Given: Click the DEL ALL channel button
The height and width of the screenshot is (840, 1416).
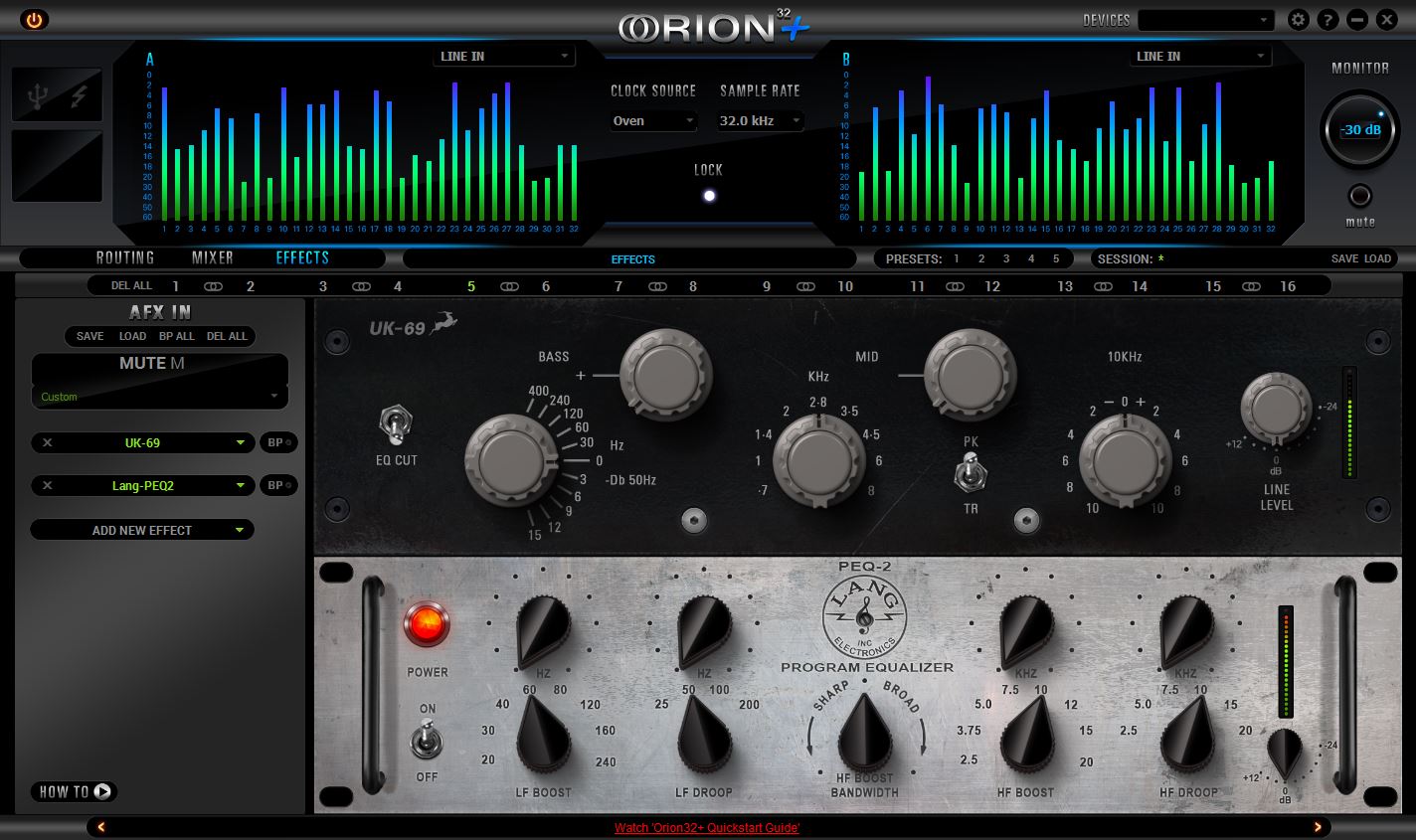Looking at the screenshot, I should (132, 286).
